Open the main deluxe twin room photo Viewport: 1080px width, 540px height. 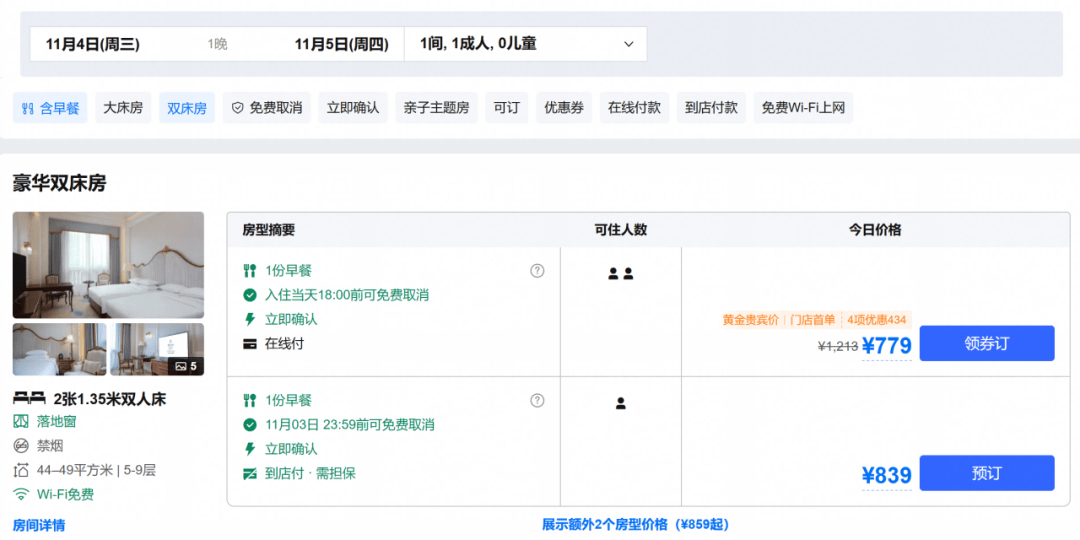pos(108,265)
